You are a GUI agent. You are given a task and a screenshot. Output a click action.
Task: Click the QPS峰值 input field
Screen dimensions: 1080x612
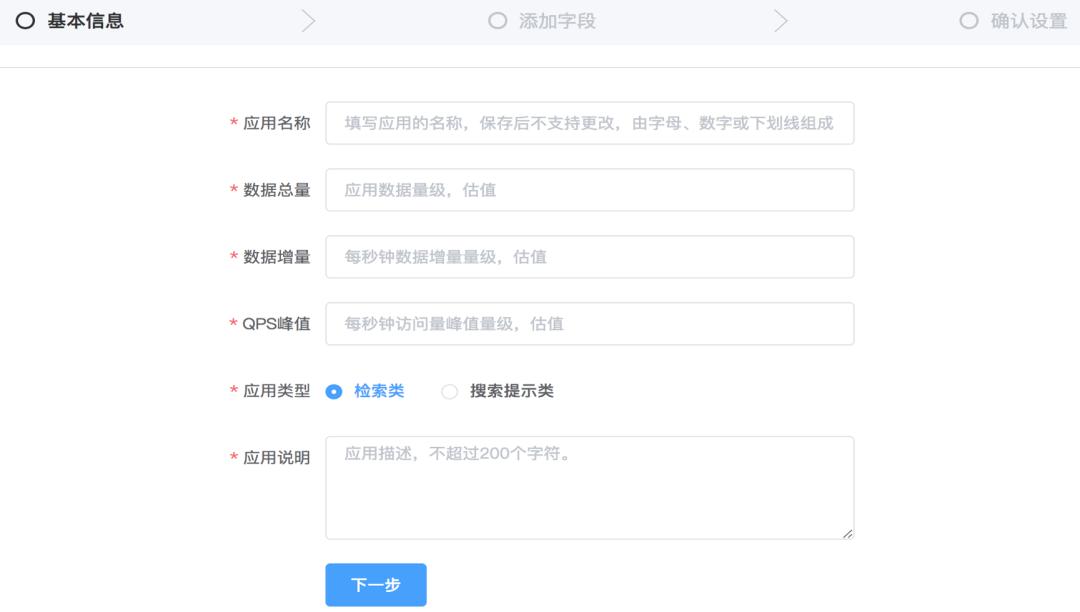pos(589,323)
